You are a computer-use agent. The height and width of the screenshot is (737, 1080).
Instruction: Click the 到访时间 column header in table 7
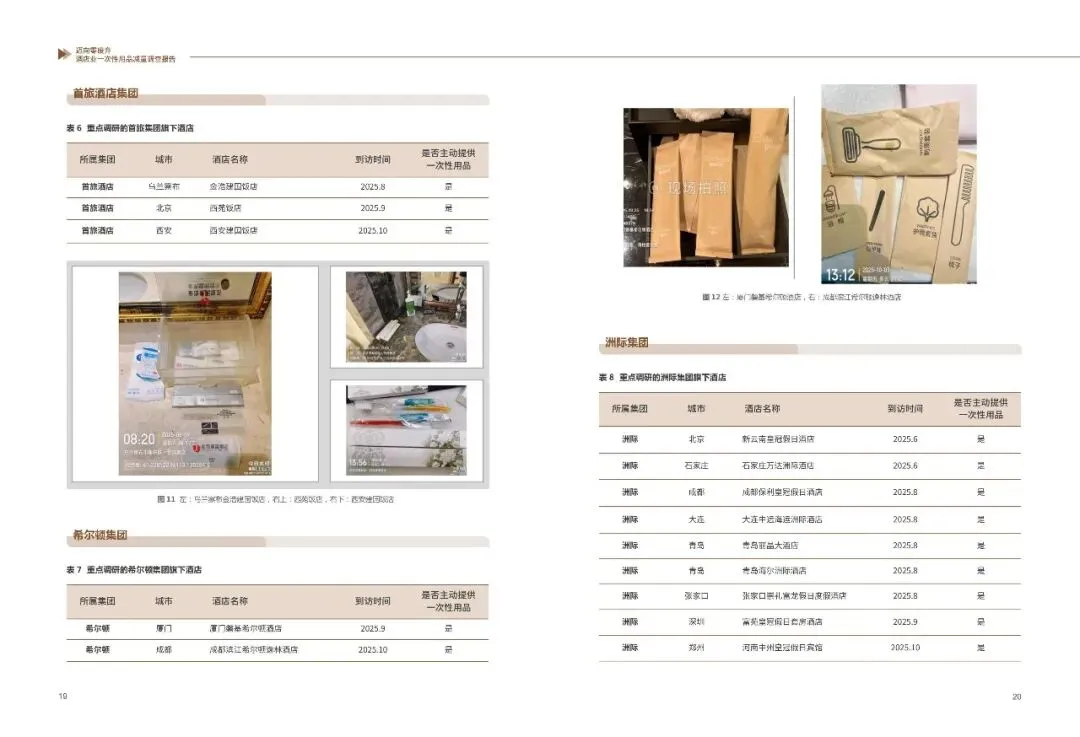(373, 601)
